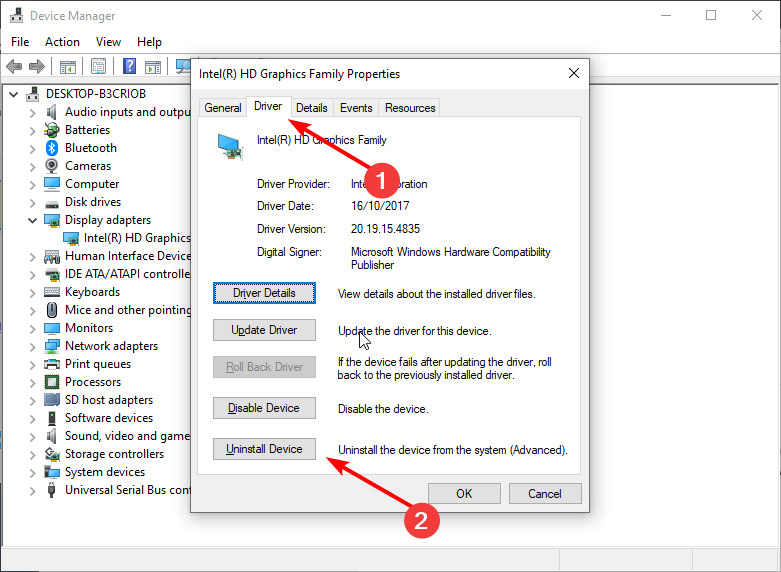Go back with the toolbar left arrow

(x=13, y=66)
